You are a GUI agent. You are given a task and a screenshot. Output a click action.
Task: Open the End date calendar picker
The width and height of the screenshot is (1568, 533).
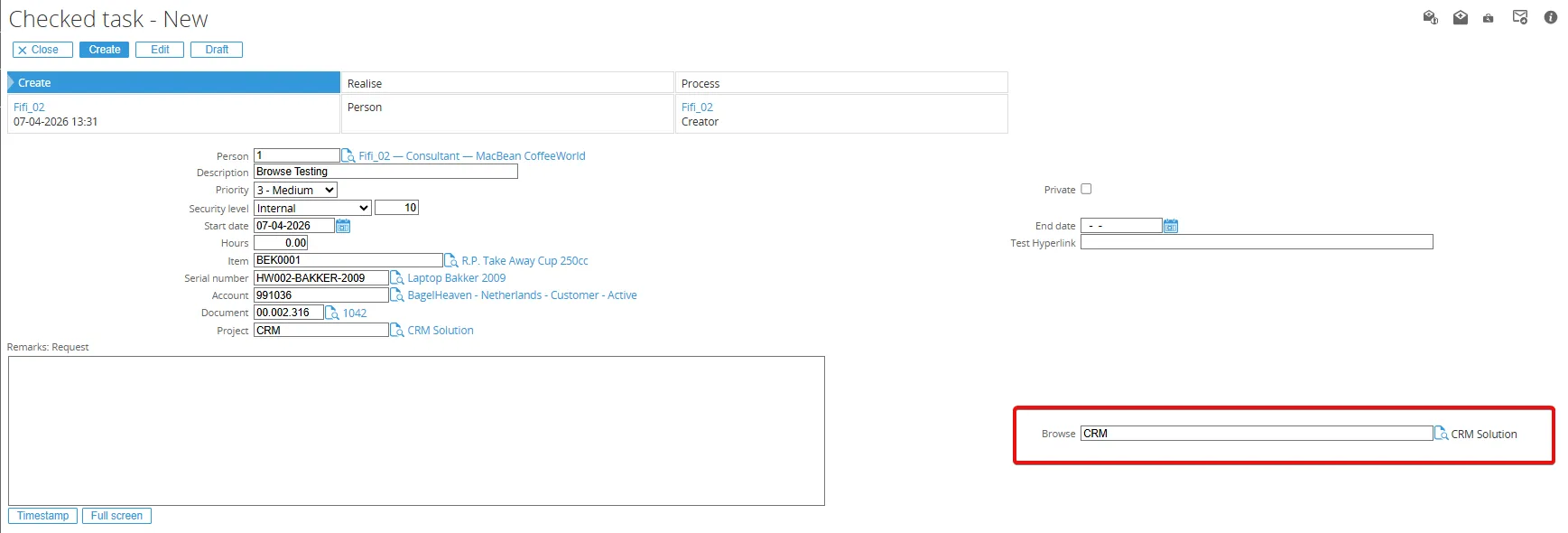[1171, 226]
